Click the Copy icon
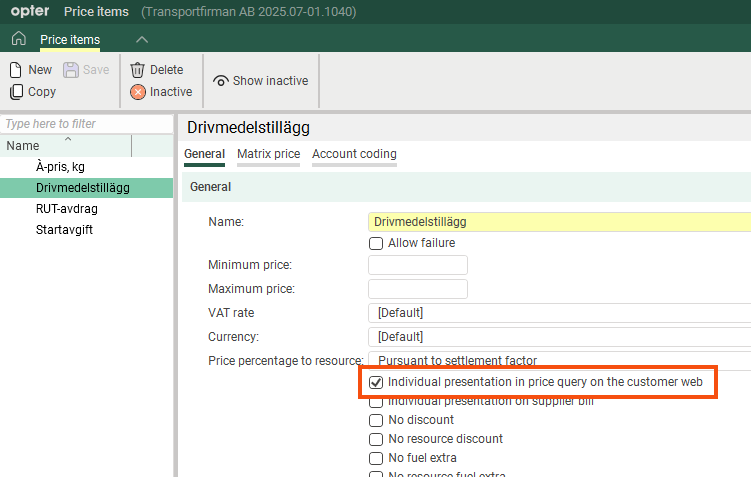 pos(16,92)
